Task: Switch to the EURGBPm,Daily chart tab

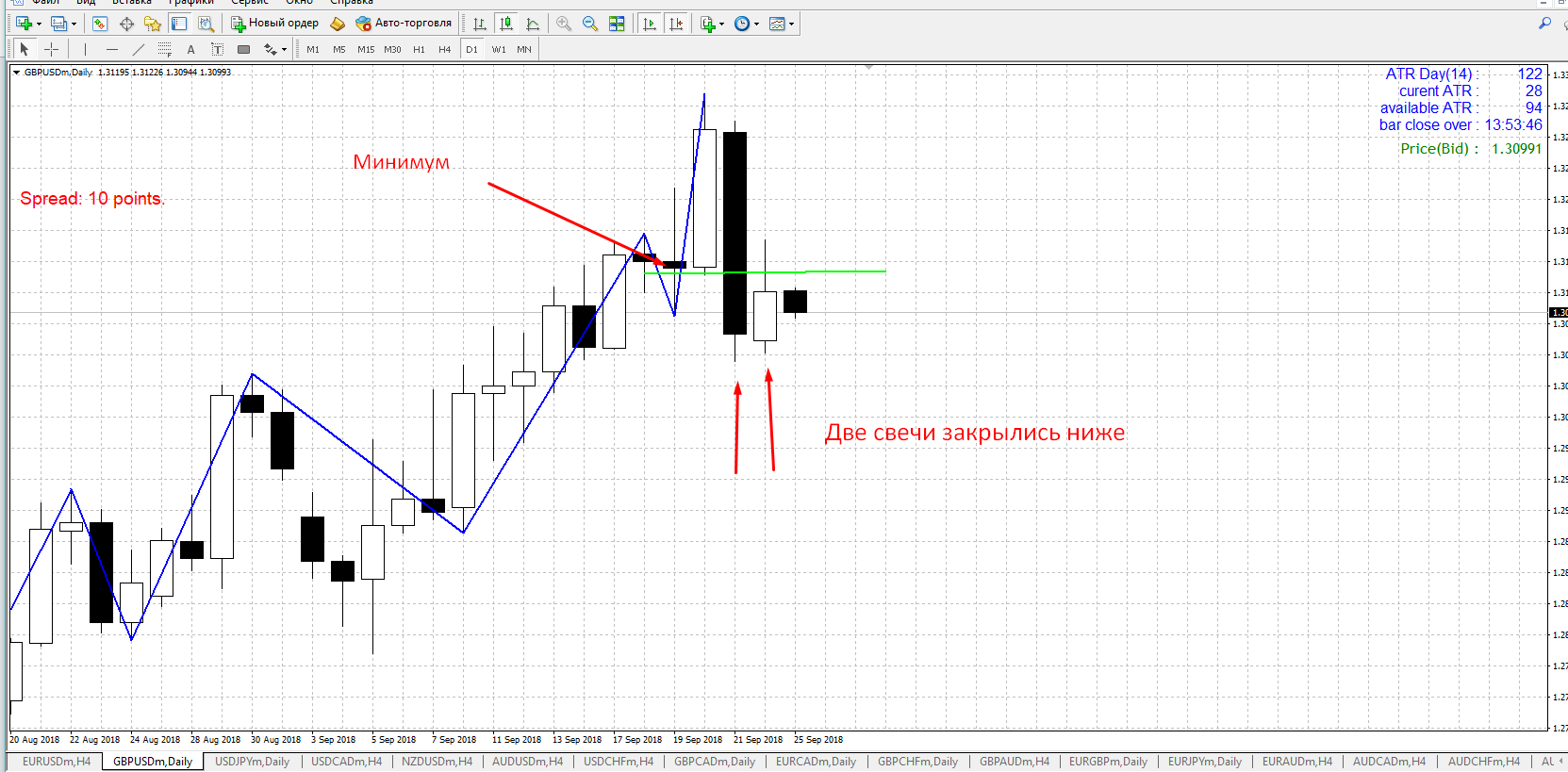Action: click(1108, 762)
